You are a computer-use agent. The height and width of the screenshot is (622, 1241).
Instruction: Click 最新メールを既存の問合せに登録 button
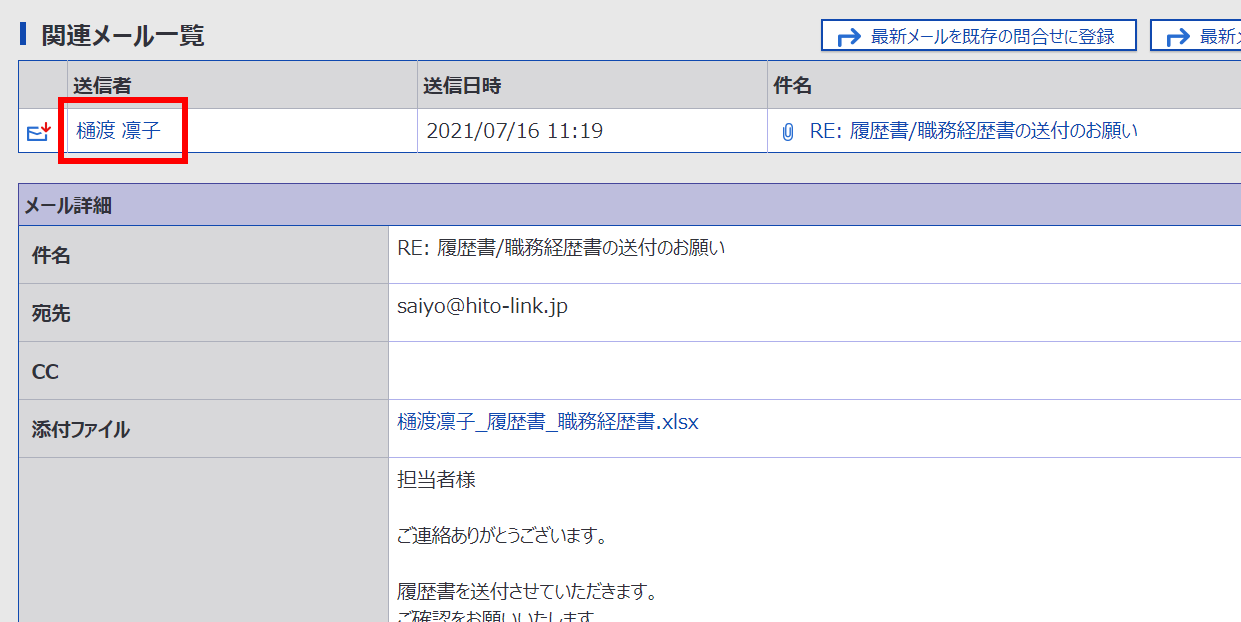(x=979, y=36)
